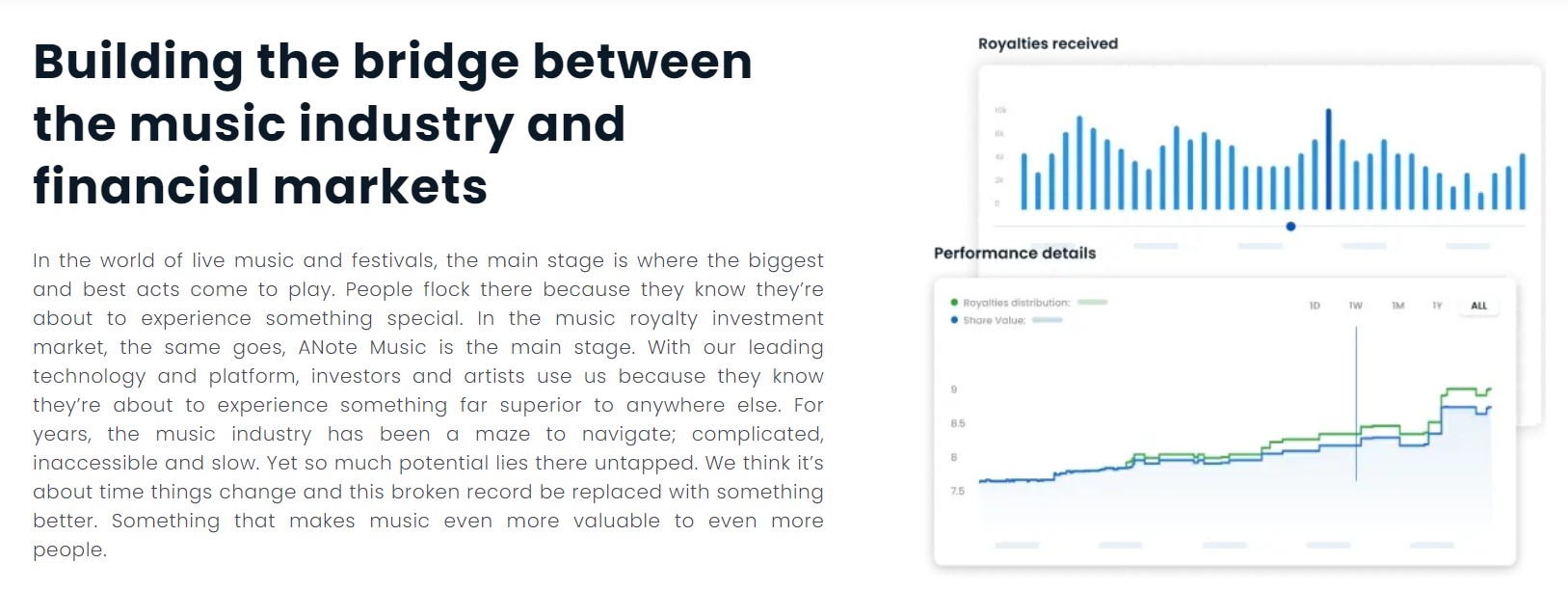
Task: Toggle the Share Value legend label
Action: pyautogui.click(x=994, y=320)
